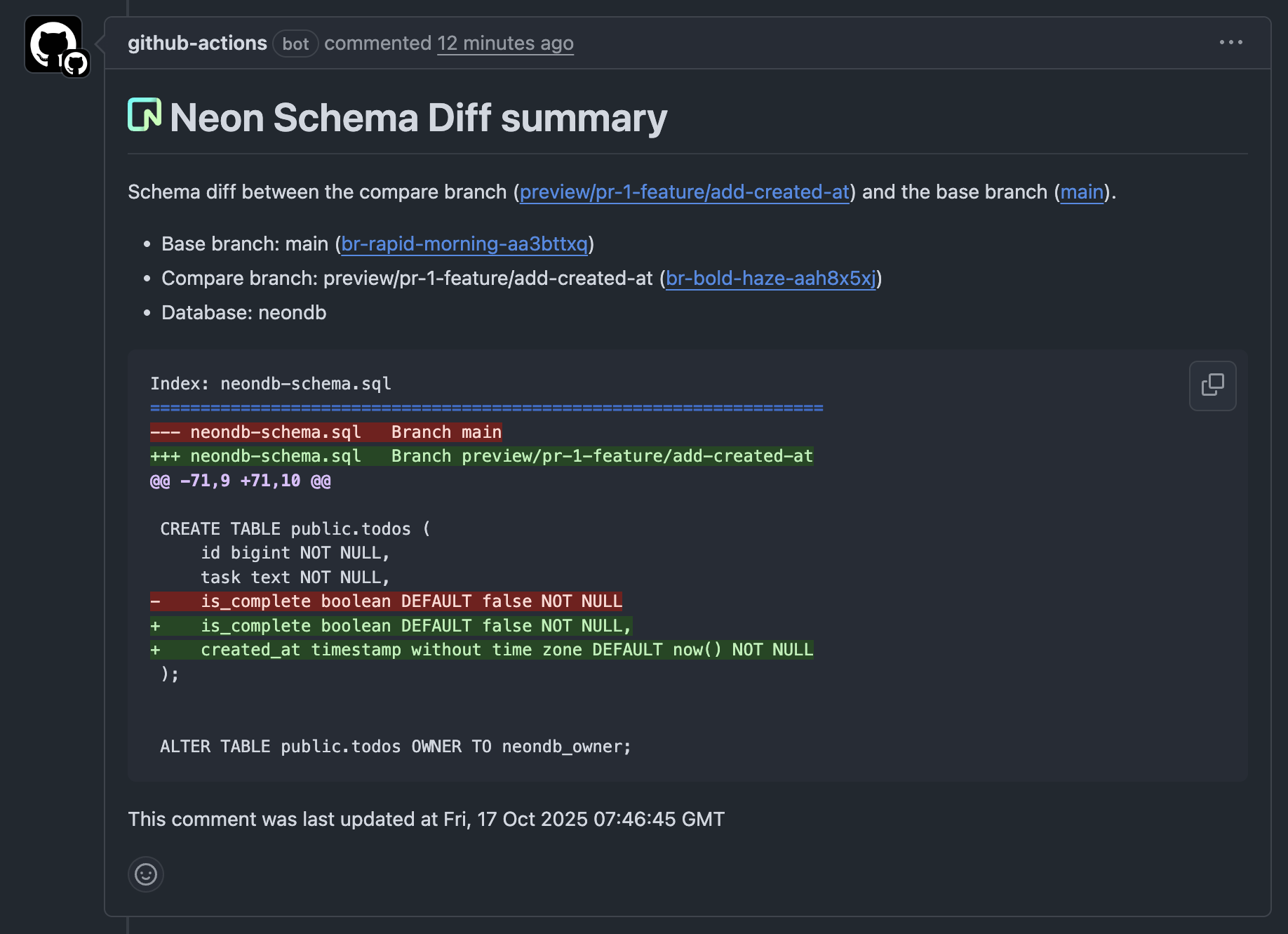Viewport: 1288px width, 934px height.
Task: Click the '12 minutes ago' timestamp link
Action: click(x=505, y=44)
